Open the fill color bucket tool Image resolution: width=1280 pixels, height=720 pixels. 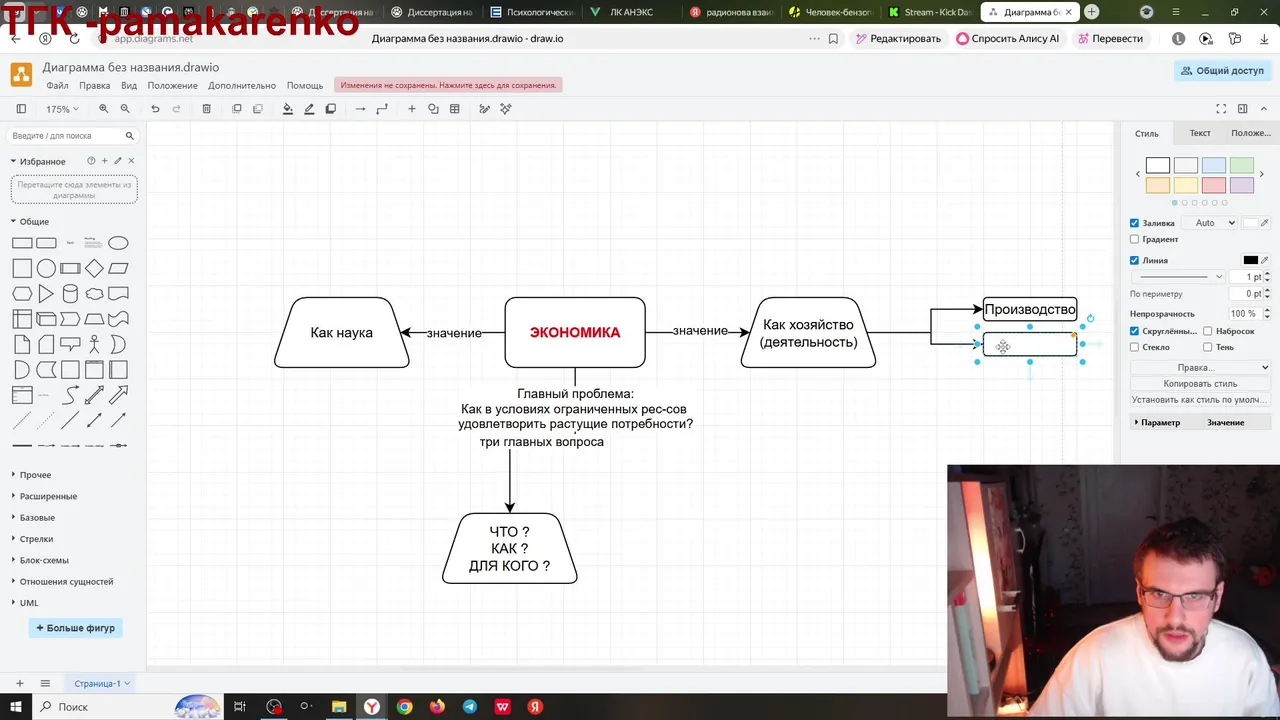coord(288,109)
